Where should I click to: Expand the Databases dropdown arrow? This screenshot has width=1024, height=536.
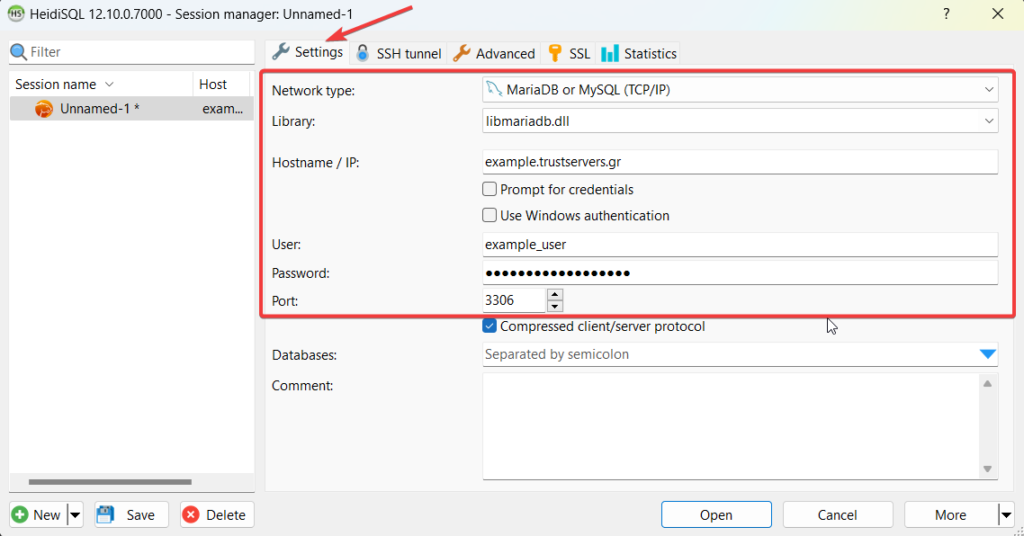point(987,354)
